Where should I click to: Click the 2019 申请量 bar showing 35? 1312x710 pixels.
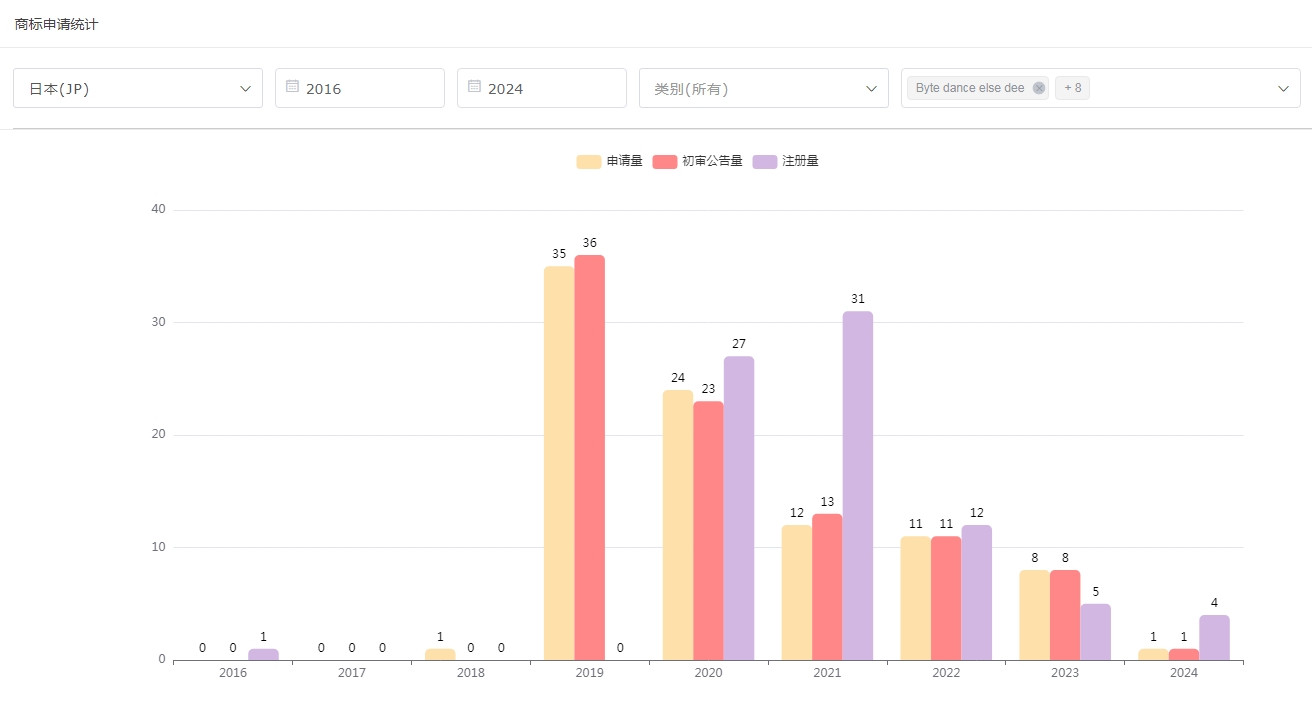coord(559,463)
